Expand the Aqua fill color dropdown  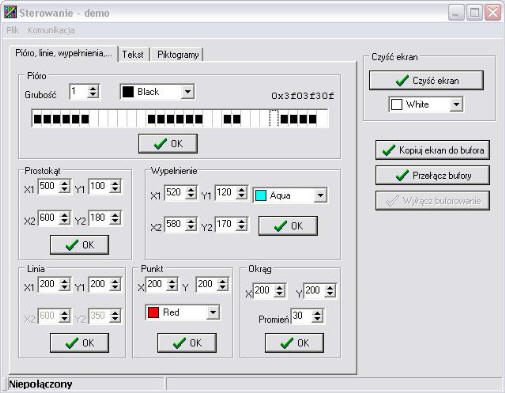tap(320, 195)
